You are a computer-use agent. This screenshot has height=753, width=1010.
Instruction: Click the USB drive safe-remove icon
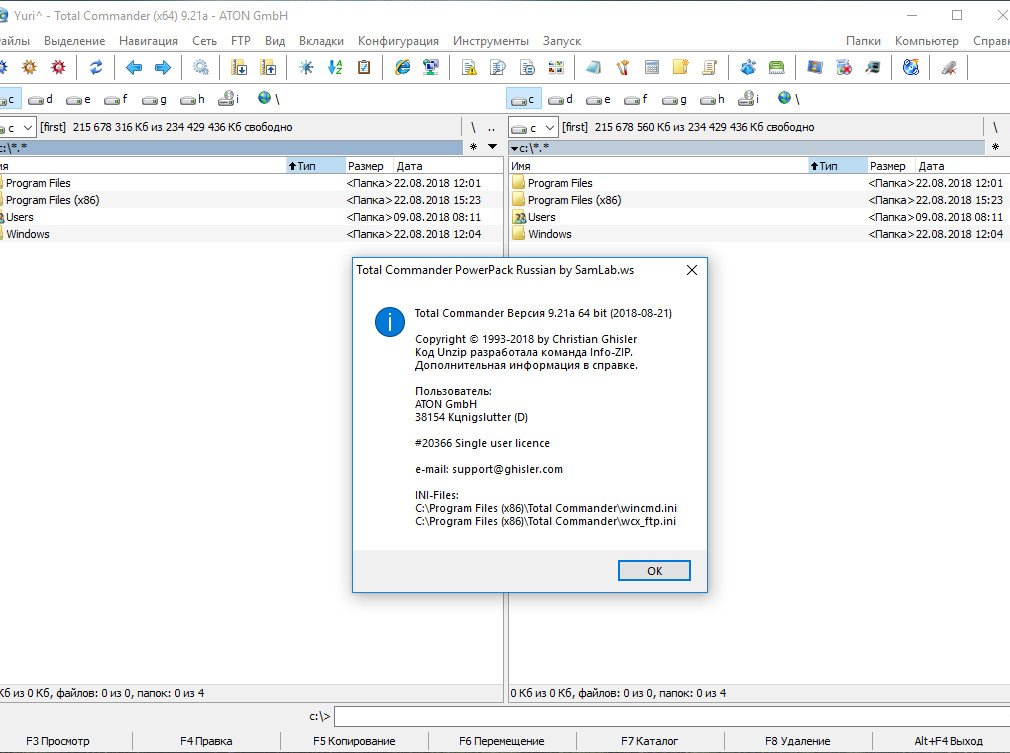pos(949,67)
